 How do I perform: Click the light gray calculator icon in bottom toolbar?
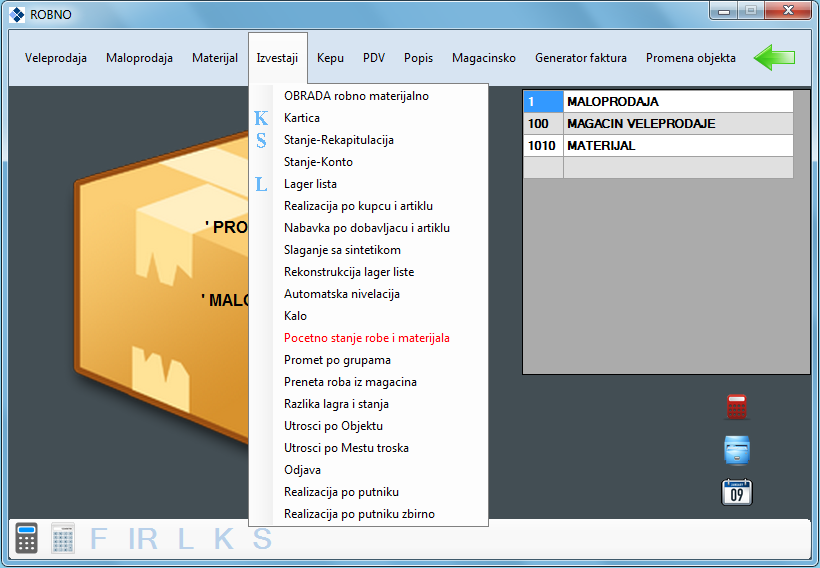click(63, 539)
